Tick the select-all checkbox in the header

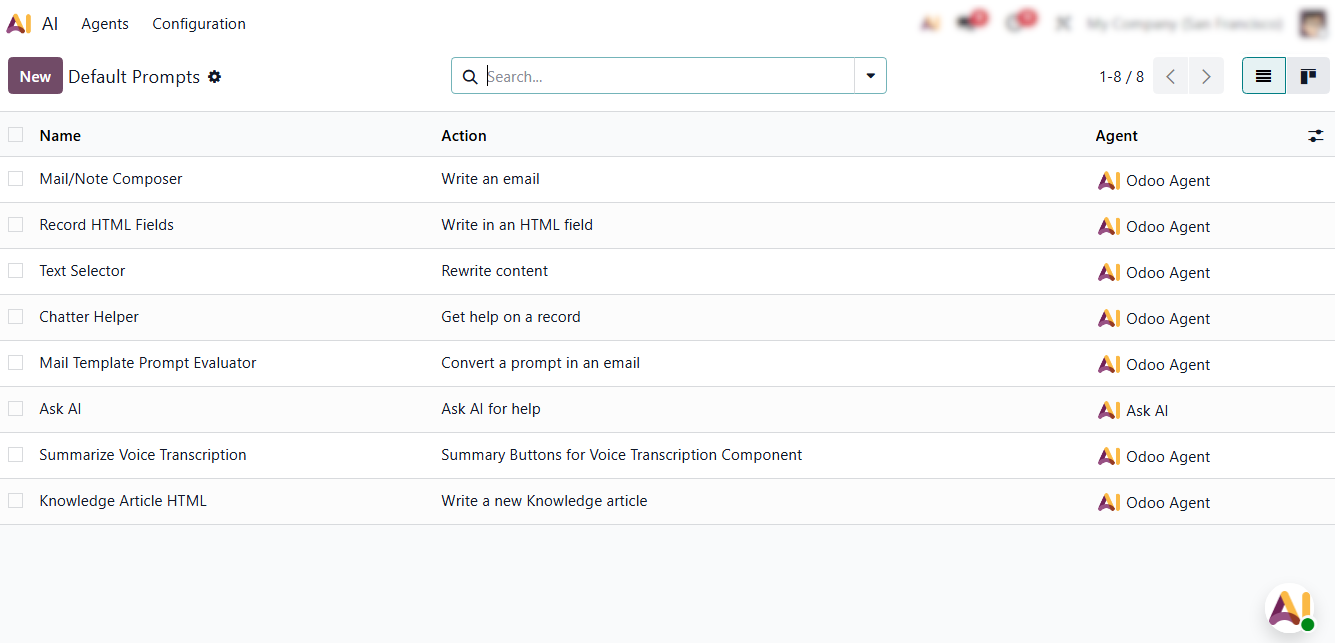pos(16,135)
